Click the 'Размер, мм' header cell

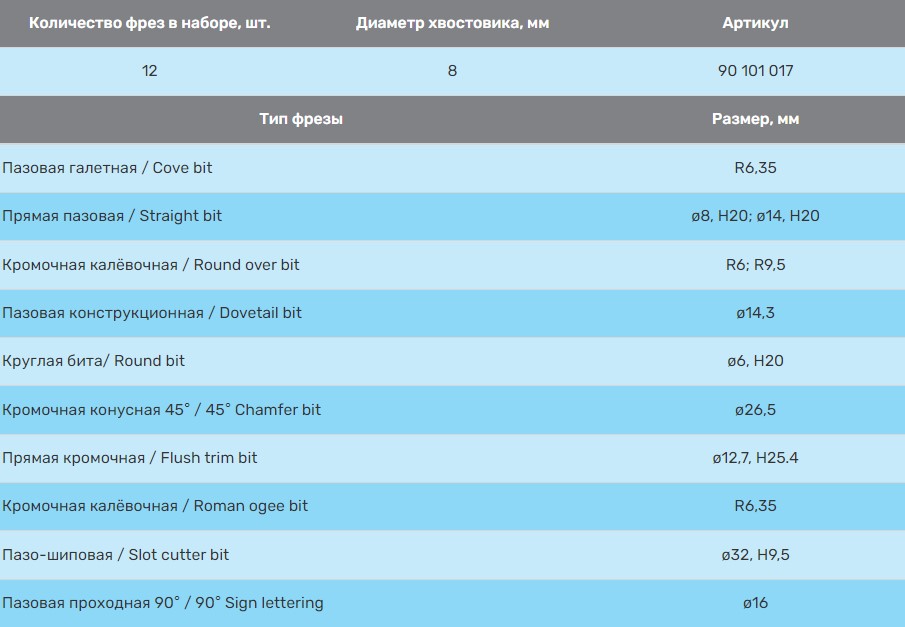755,119
